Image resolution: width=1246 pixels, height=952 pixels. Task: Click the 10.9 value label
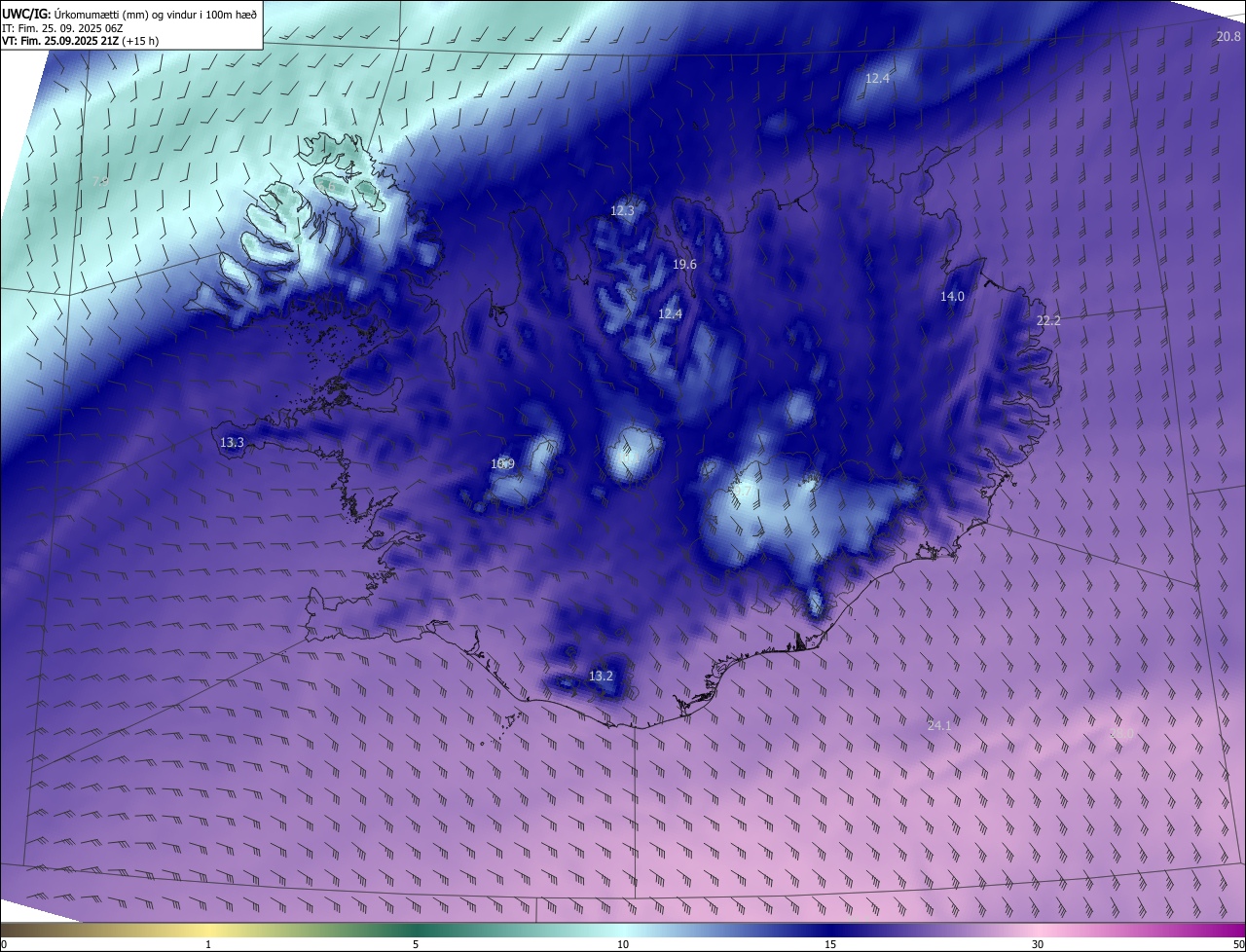[502, 464]
